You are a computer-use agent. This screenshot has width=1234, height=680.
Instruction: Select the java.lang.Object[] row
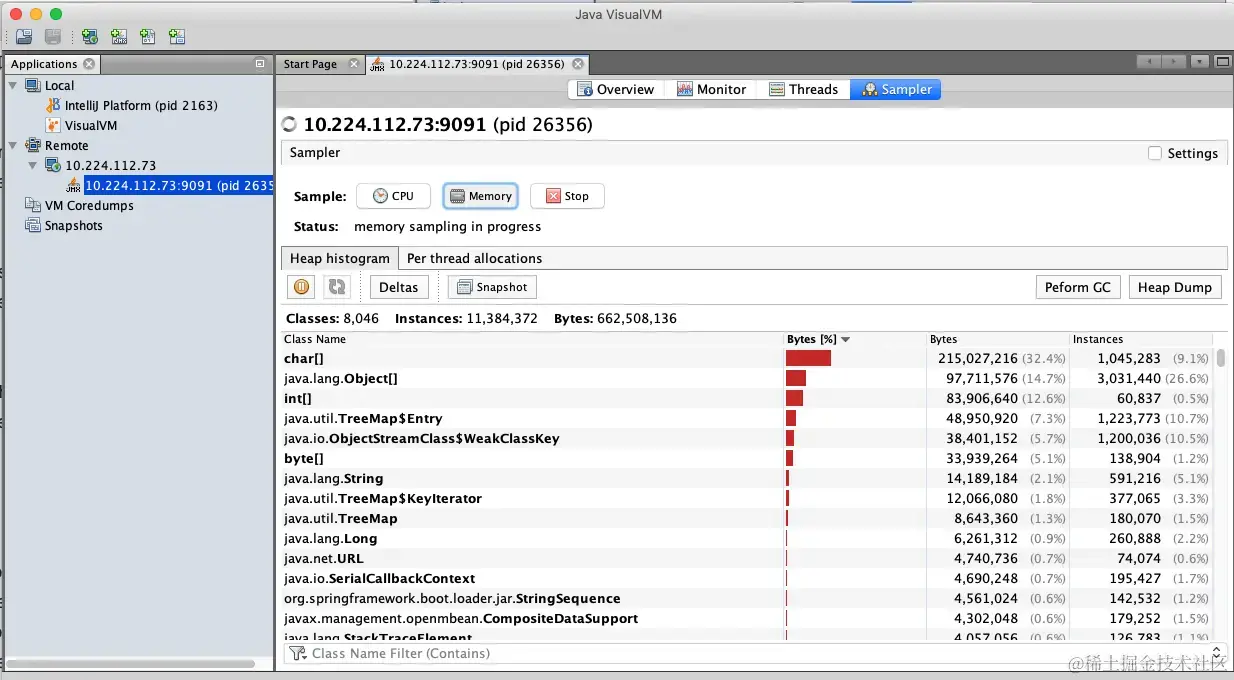tap(748, 378)
